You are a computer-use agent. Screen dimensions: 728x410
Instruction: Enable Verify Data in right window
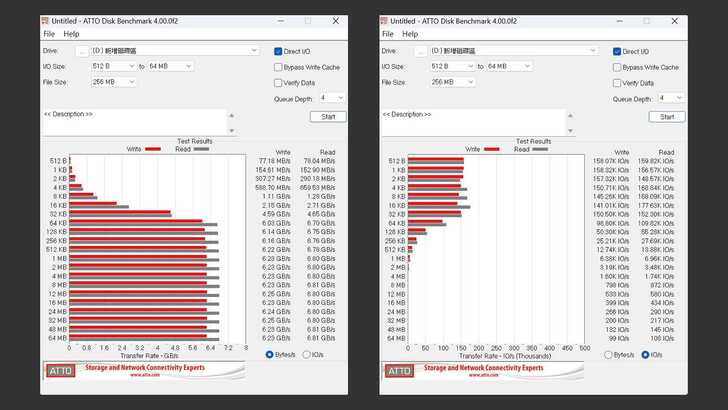pos(617,83)
